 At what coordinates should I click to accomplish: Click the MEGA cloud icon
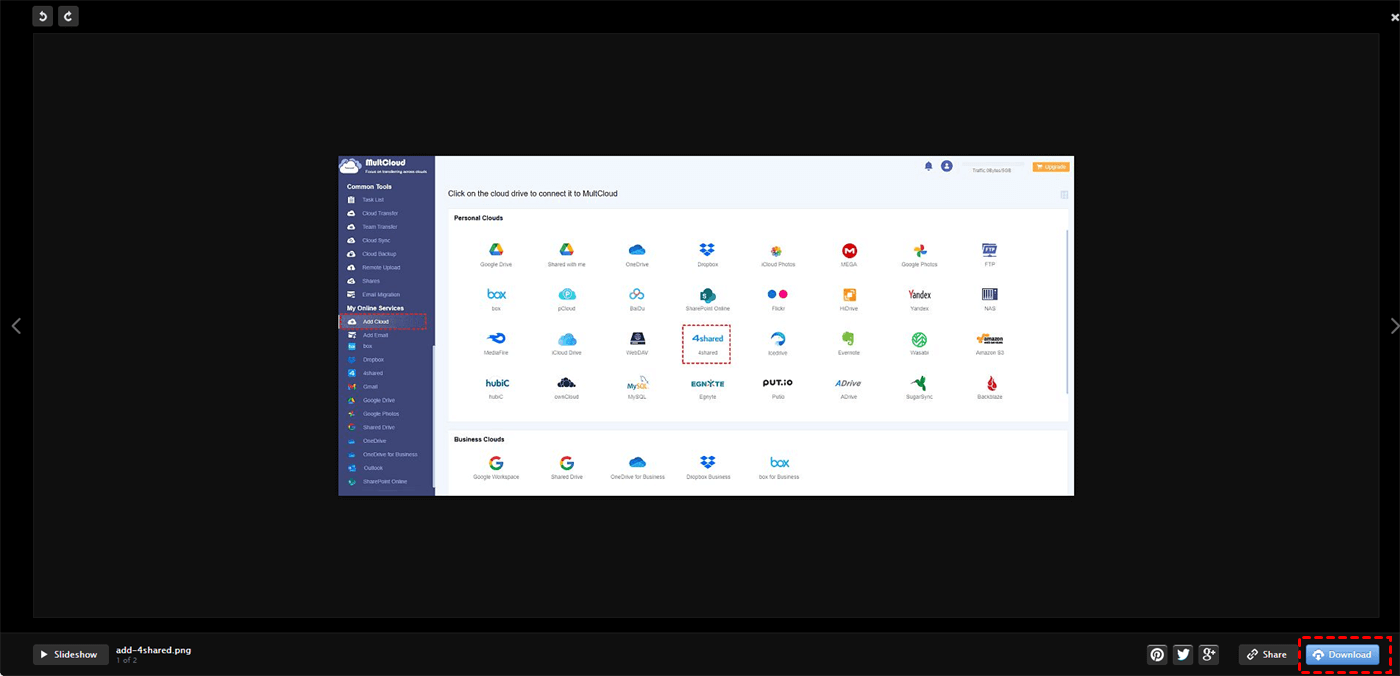(x=849, y=250)
